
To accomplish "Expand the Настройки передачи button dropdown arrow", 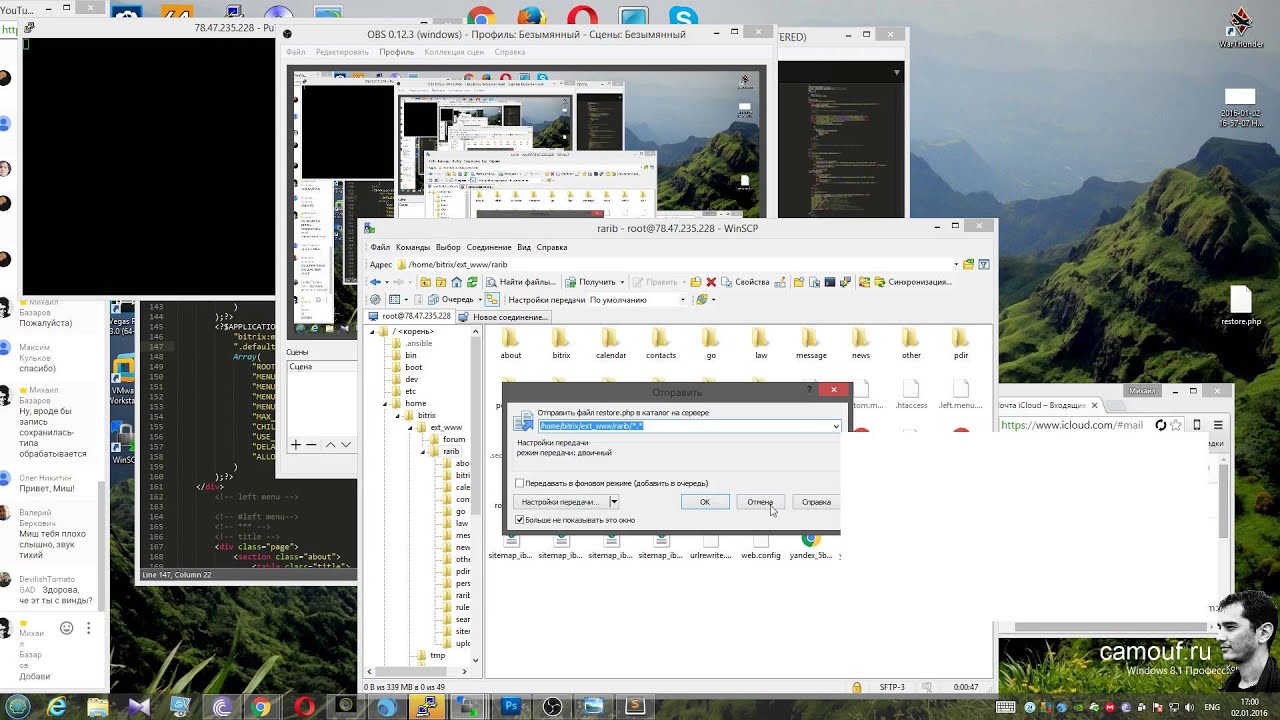I will 614,502.
